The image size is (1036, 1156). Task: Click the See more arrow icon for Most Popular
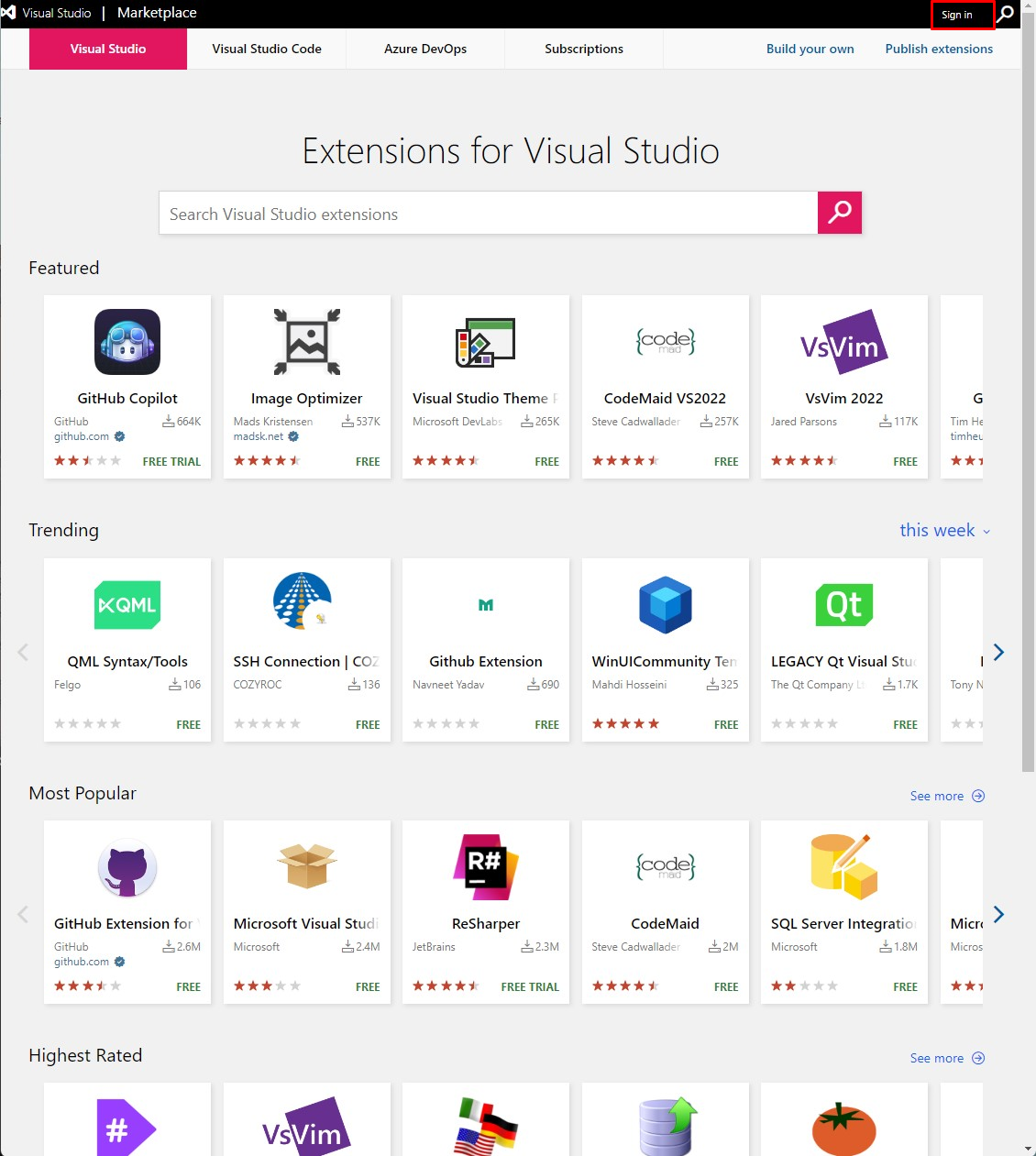(978, 796)
